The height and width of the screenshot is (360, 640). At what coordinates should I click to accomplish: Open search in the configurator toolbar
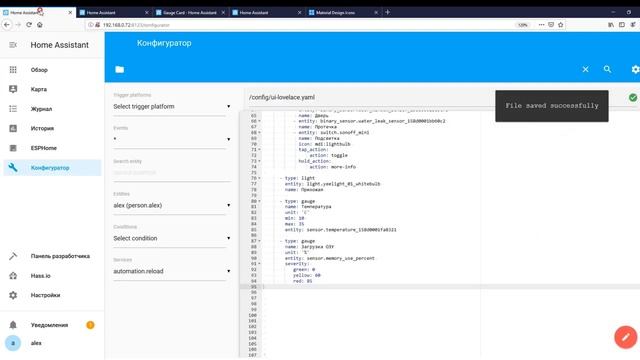(x=607, y=69)
